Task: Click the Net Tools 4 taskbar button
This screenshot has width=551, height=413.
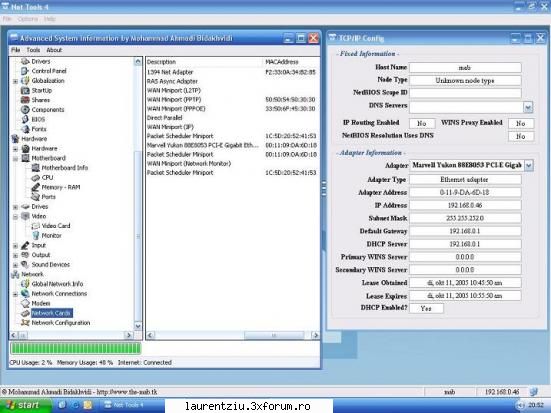Action: (x=124, y=405)
